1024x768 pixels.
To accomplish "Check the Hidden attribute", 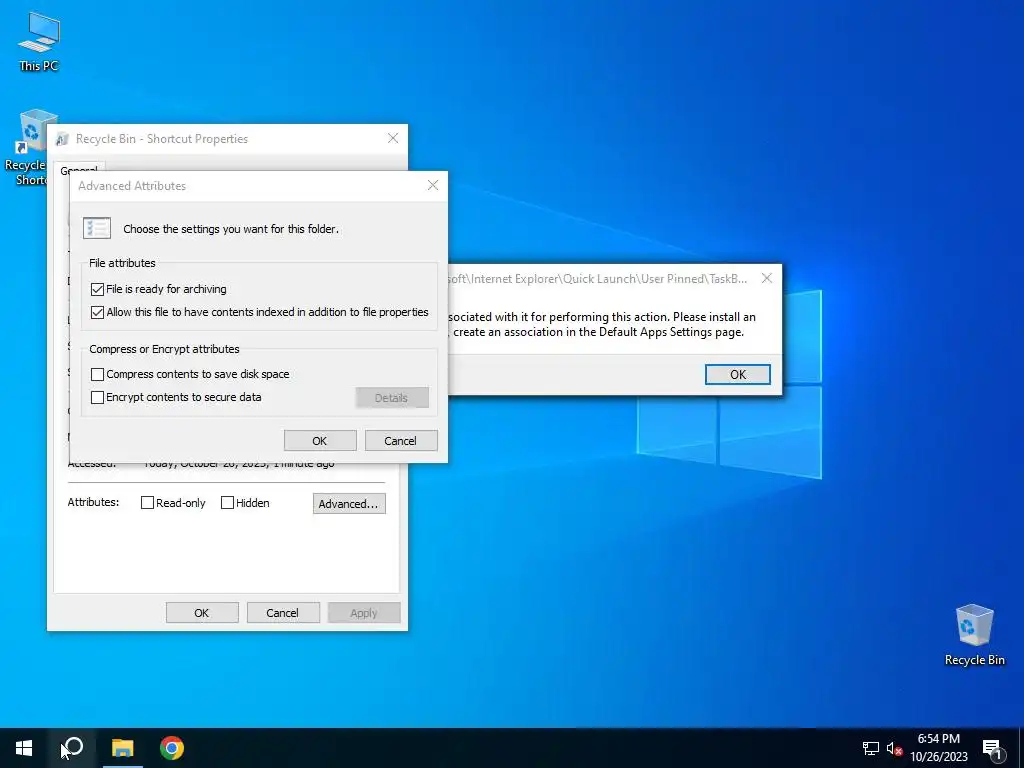I will (x=227, y=503).
